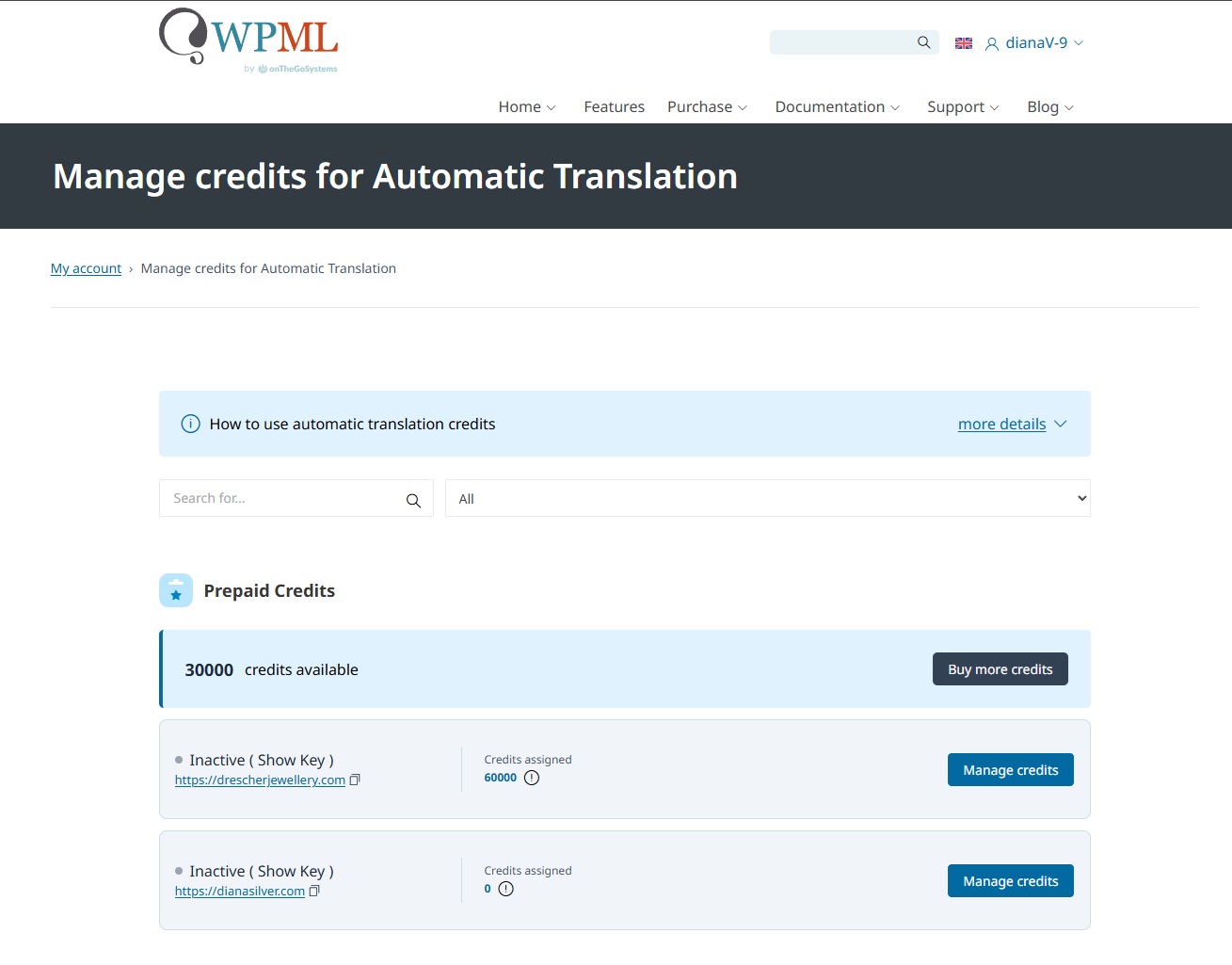
Task: Open the Blog menu
Action: pos(1050,106)
